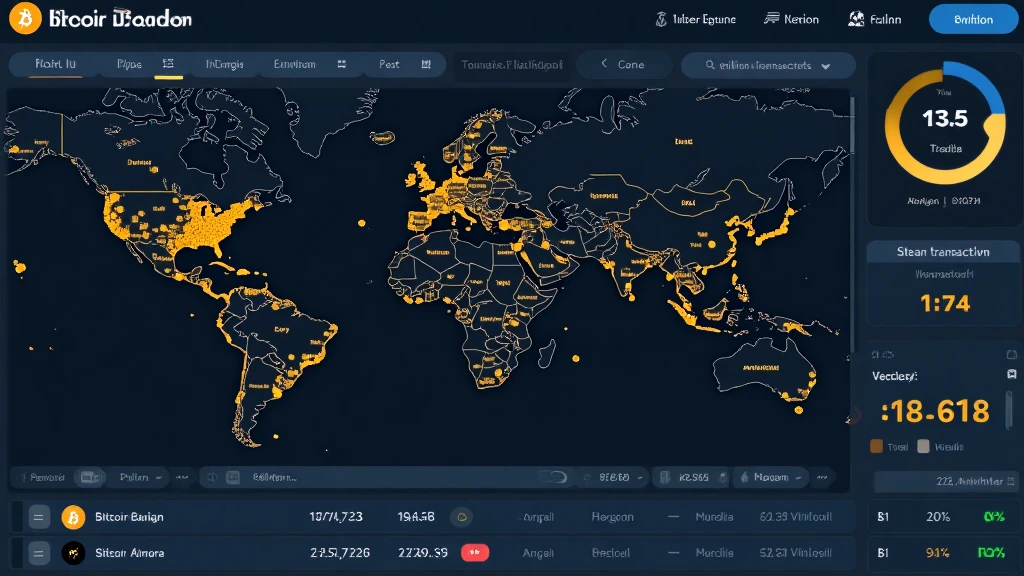Open the 8E8.60 dropdown
Image resolution: width=1024 pixels, height=576 pixels.
[x=614, y=477]
